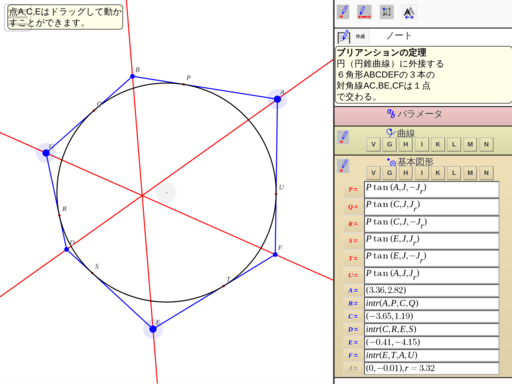Choose L in the 基本図形 section

(x=454, y=173)
